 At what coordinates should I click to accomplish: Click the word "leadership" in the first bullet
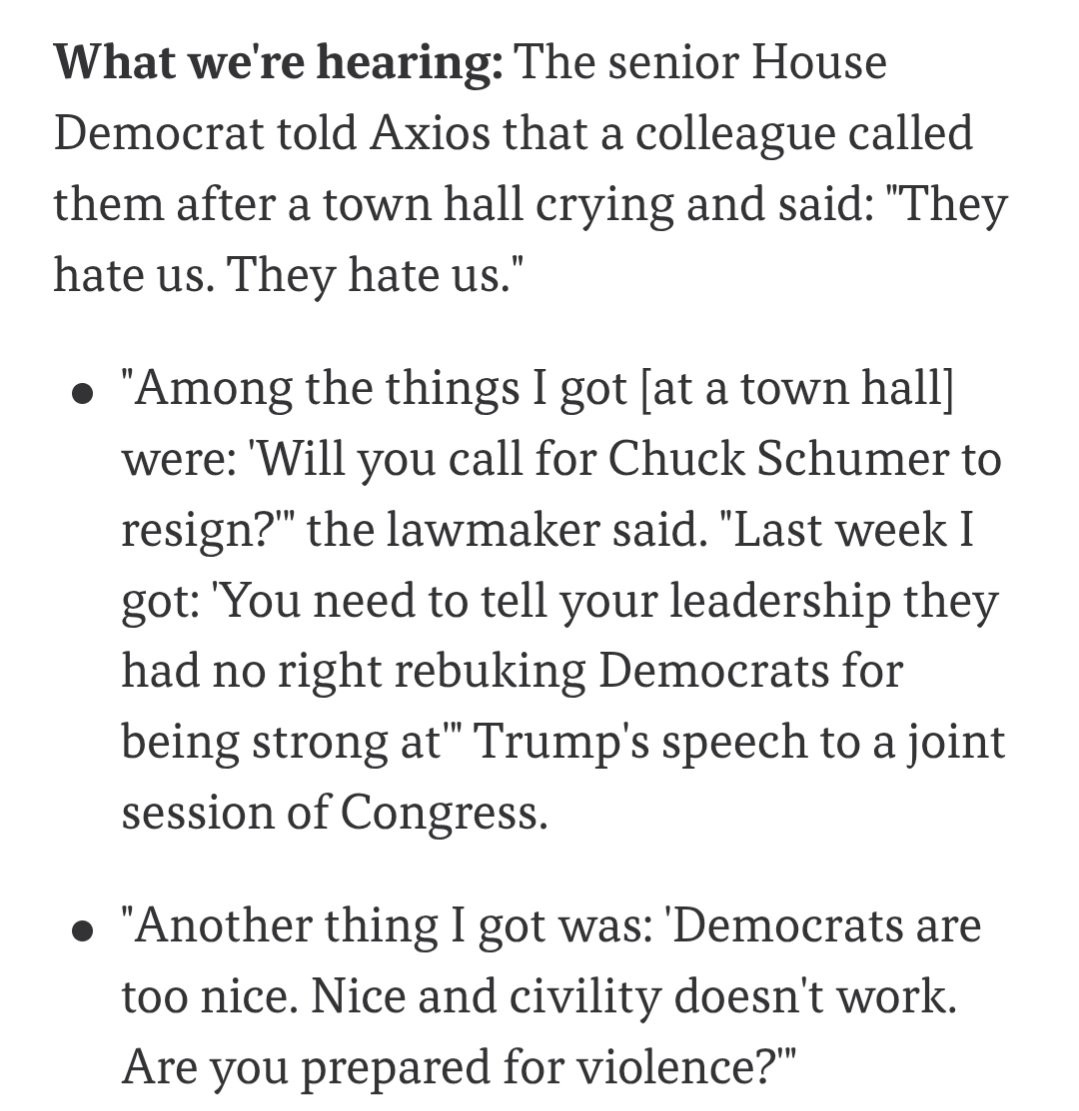click(x=780, y=602)
